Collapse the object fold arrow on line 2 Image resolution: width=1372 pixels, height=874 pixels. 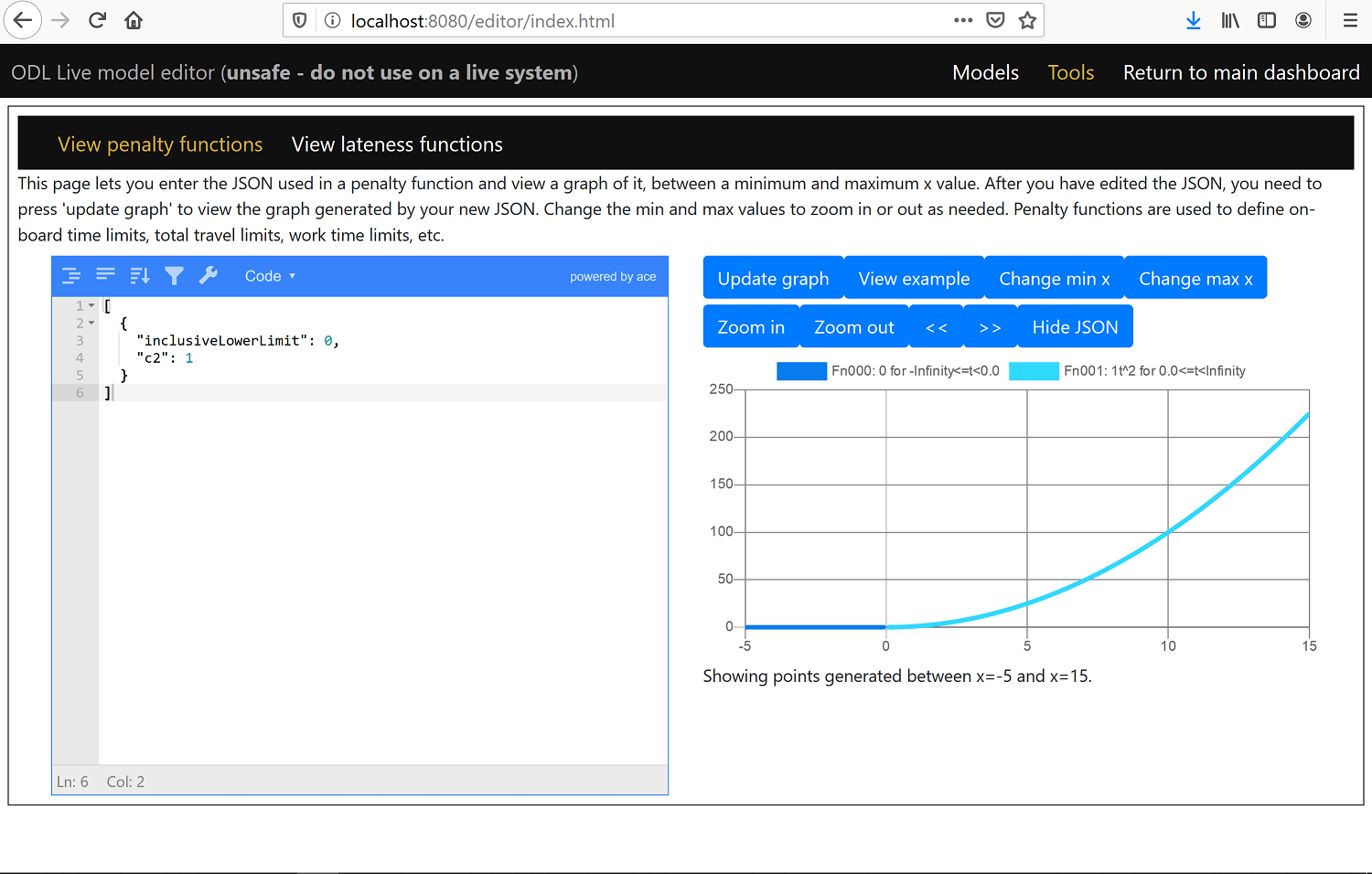point(91,324)
